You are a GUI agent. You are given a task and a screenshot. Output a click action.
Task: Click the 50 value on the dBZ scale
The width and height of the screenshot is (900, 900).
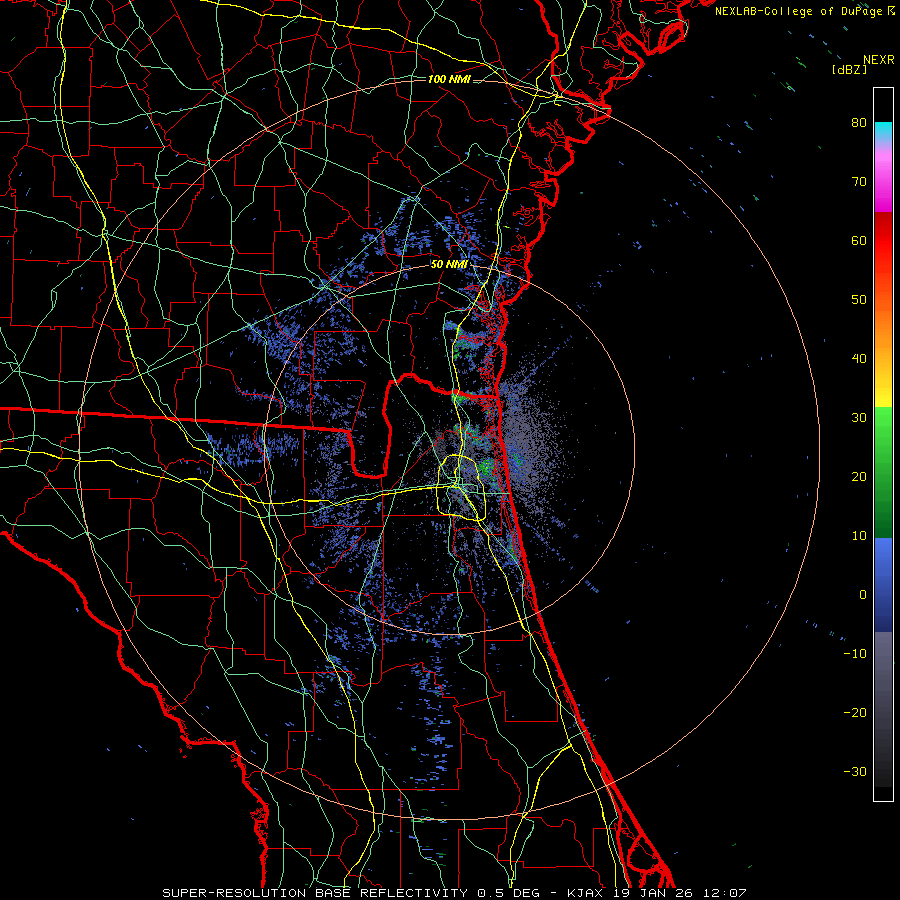coord(859,300)
